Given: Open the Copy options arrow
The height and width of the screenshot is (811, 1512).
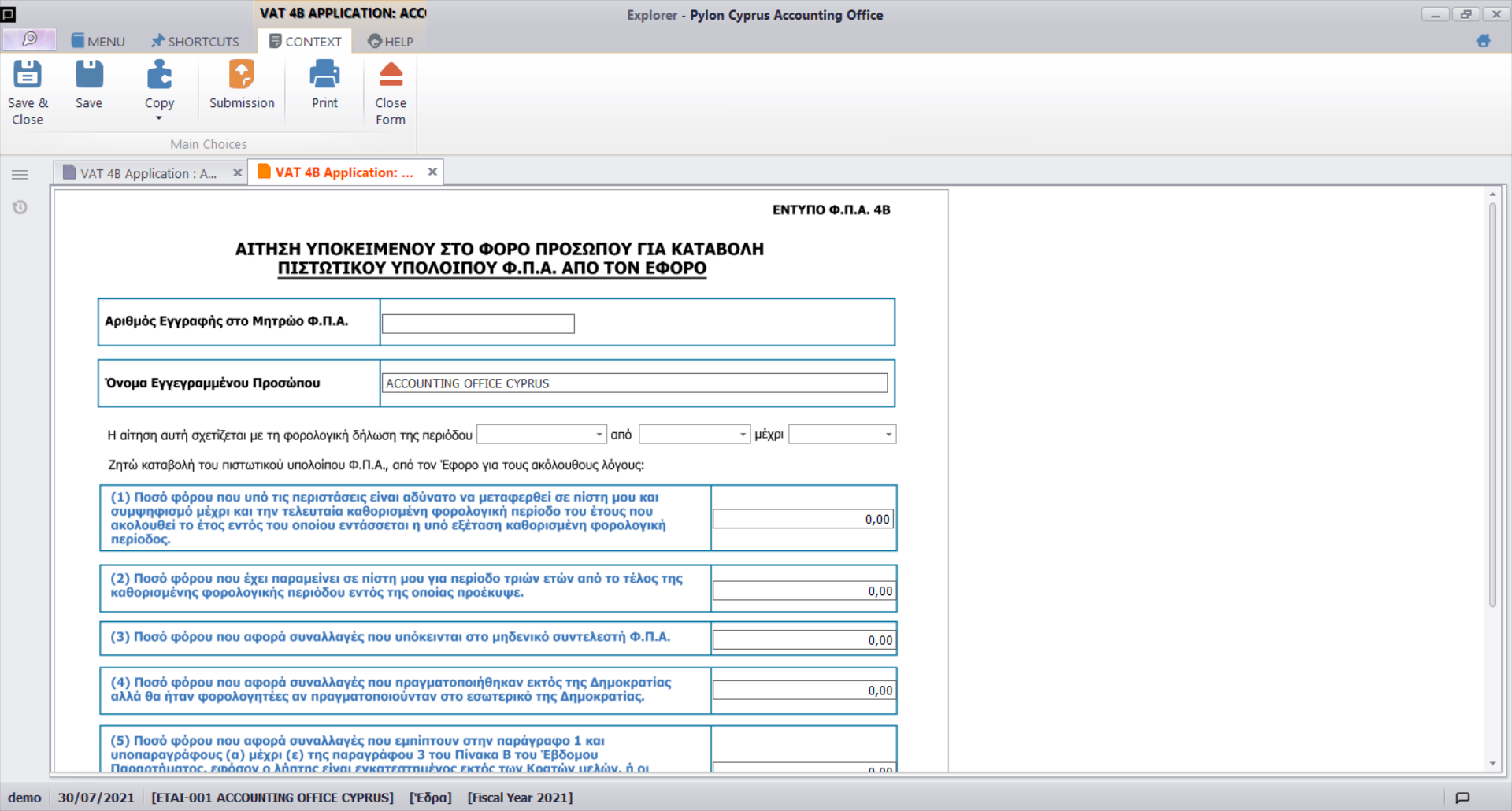Looking at the screenshot, I should click(159, 119).
